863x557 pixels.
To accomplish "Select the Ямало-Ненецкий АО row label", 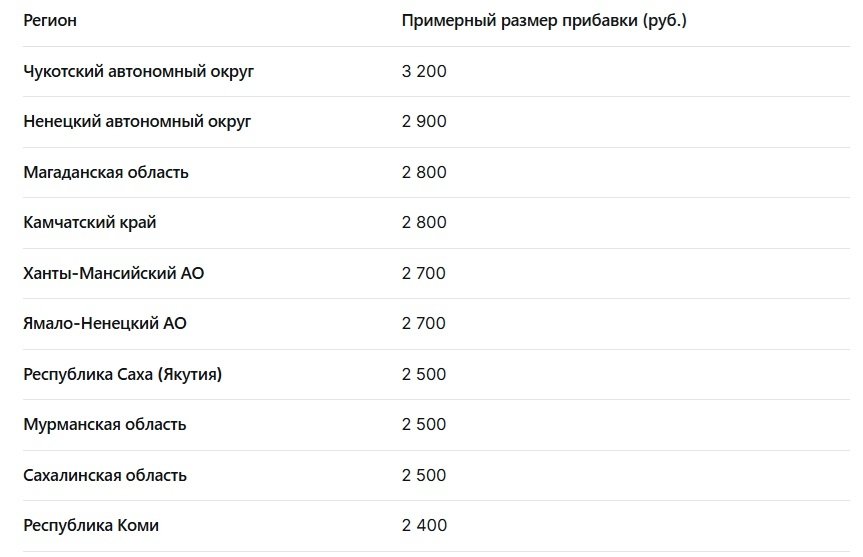I will [105, 324].
